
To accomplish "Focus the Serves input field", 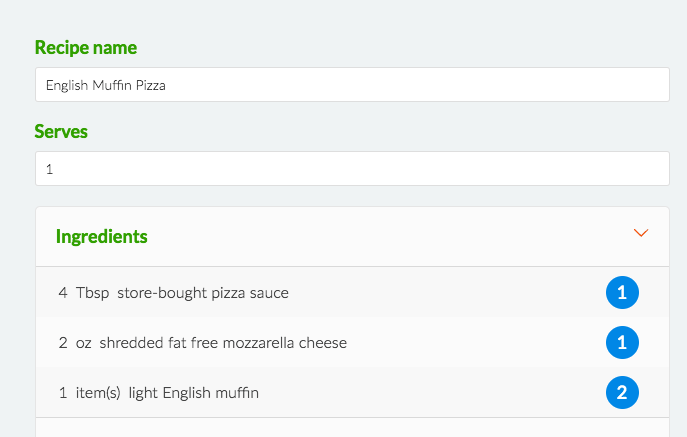I will tap(352, 169).
